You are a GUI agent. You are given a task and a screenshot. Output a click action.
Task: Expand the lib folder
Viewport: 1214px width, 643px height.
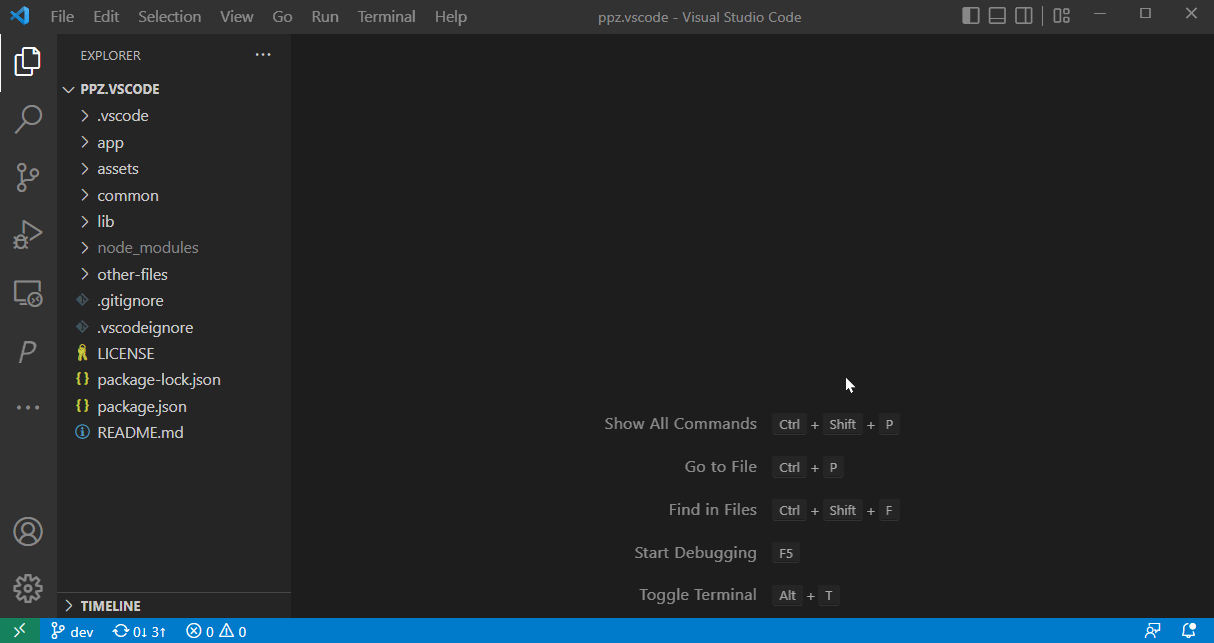[x=174, y=221]
